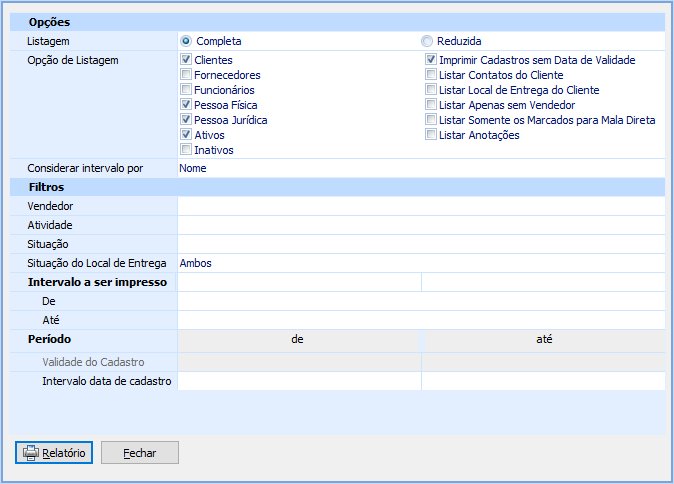This screenshot has width=674, height=484.
Task: Toggle the Pessoa Jurídica checkbox
Action: click(x=186, y=120)
